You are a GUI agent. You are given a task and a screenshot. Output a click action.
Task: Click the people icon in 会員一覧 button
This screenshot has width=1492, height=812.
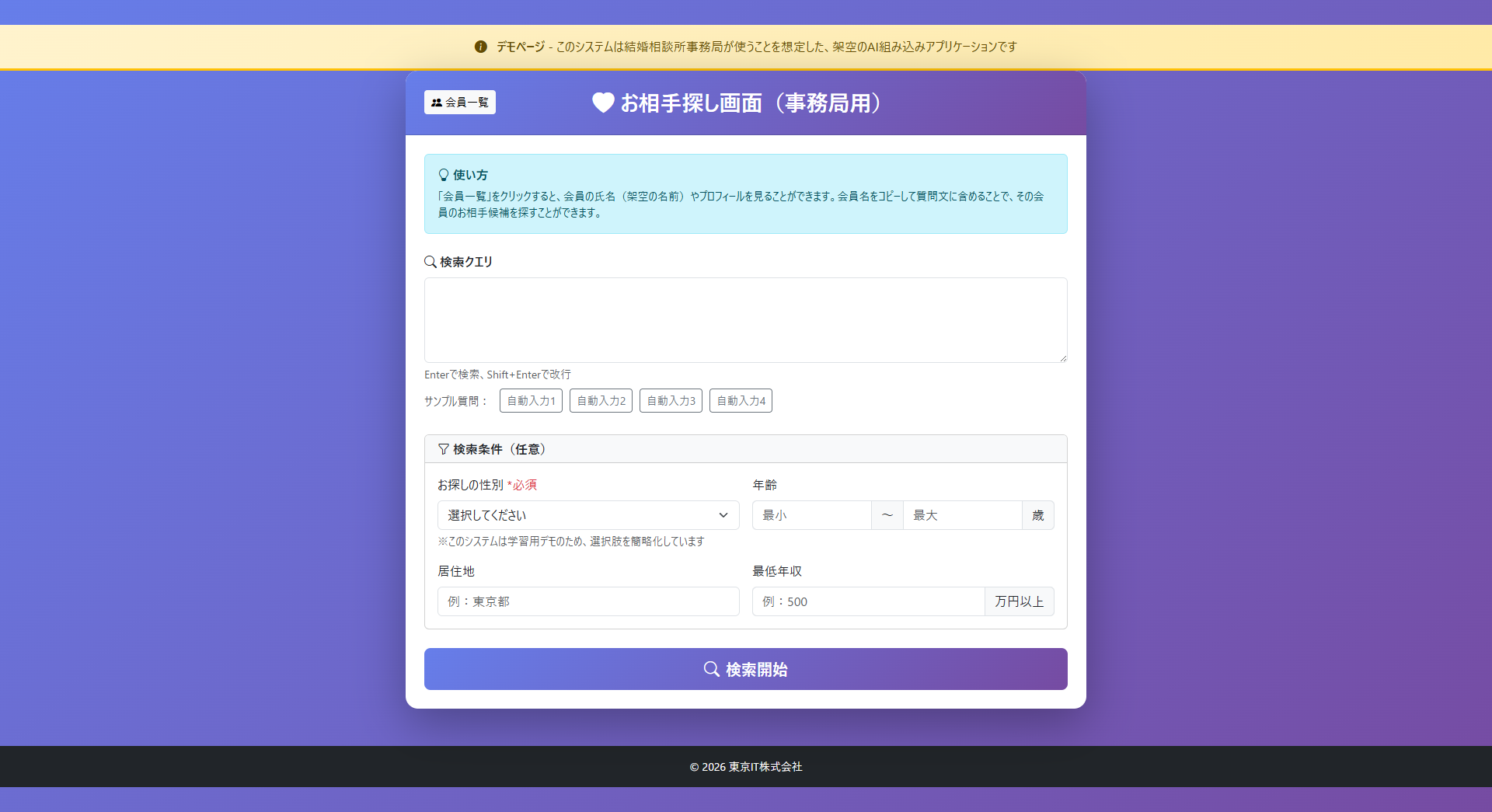pyautogui.click(x=437, y=103)
